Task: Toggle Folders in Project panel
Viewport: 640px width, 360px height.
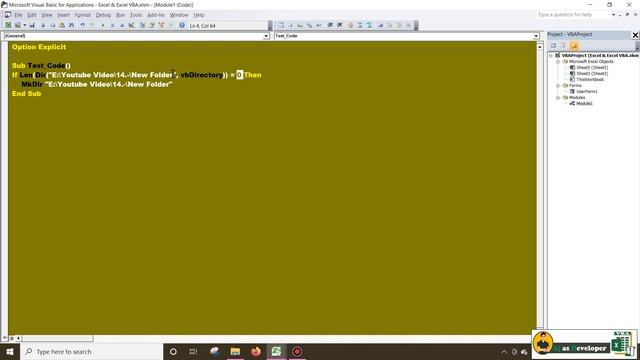Action: pos(573,46)
